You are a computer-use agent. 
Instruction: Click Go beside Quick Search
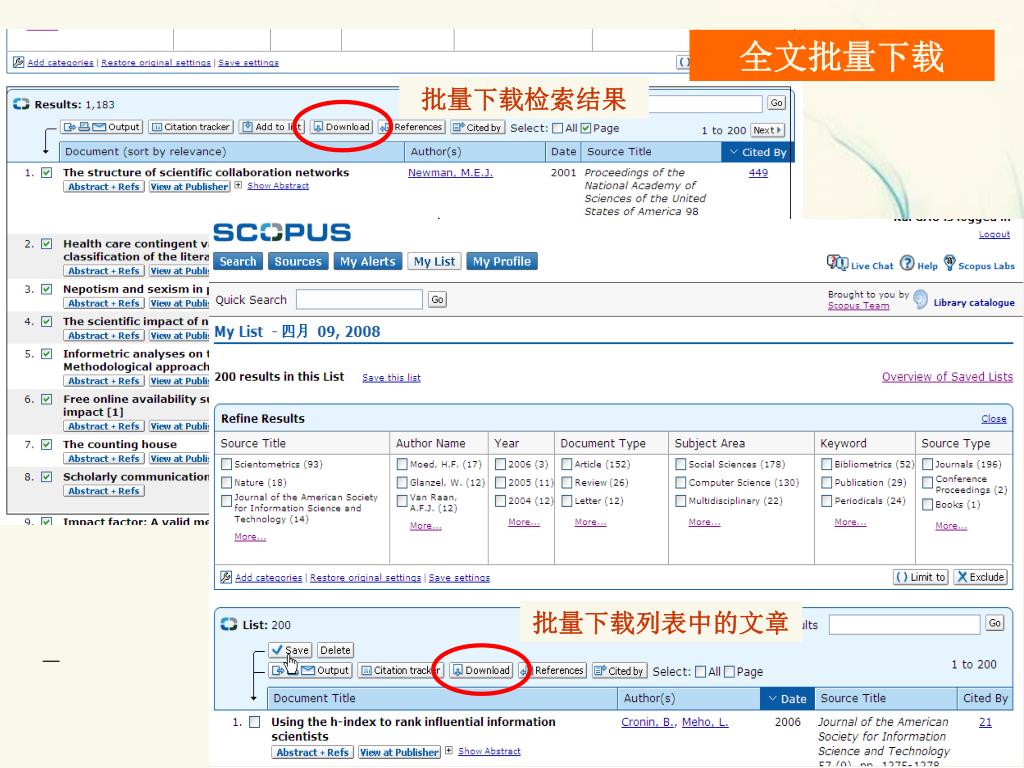(x=437, y=299)
